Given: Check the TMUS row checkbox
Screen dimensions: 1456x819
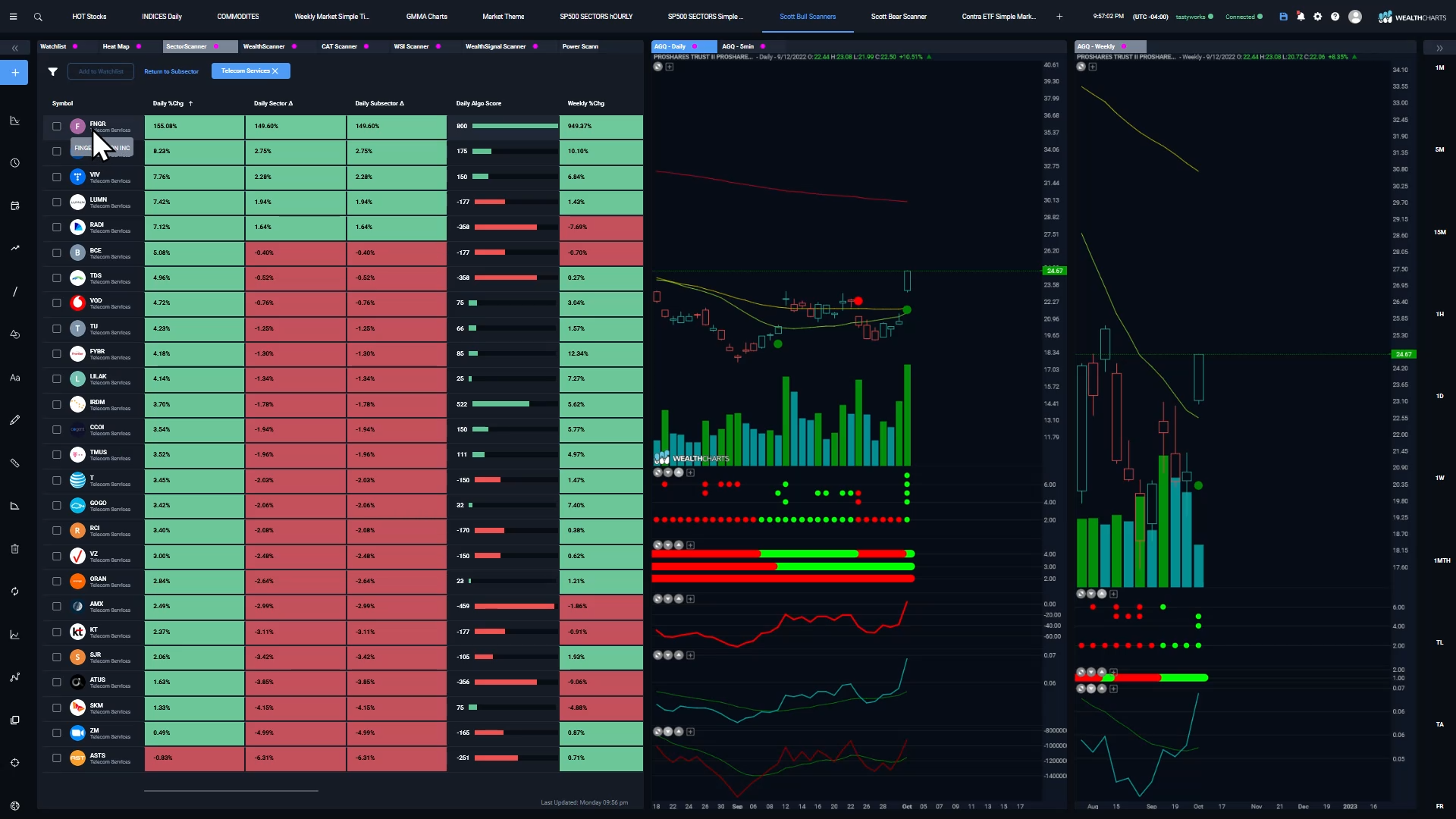Looking at the screenshot, I should point(57,454).
